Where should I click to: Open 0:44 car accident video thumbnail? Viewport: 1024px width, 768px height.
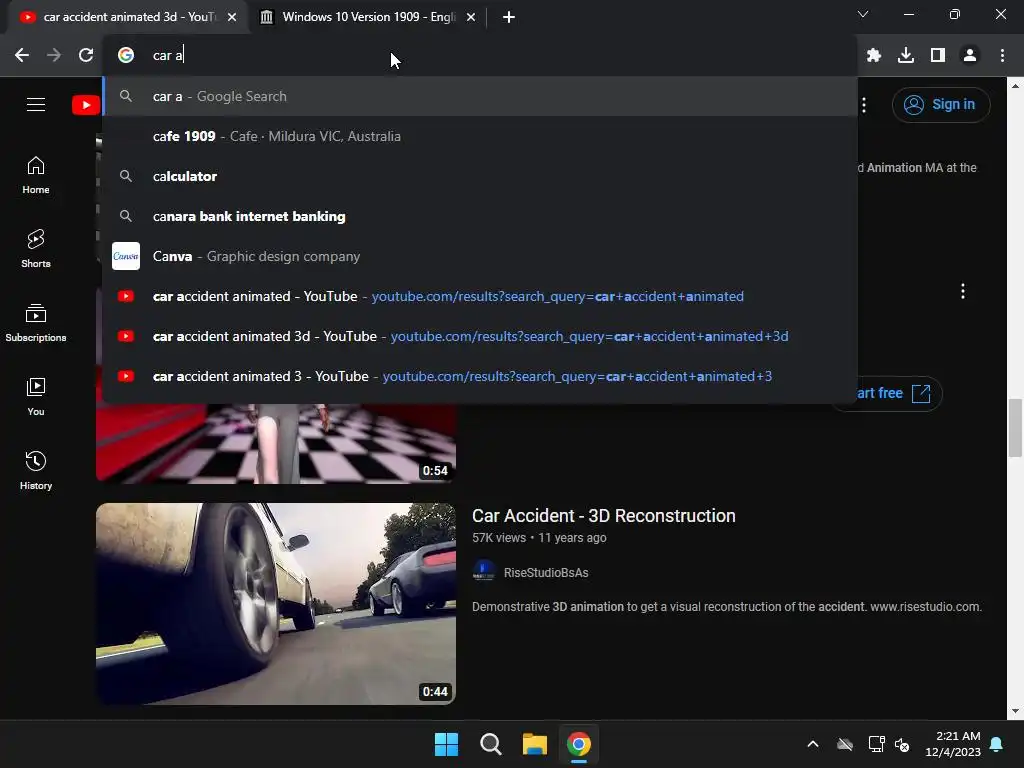point(276,603)
